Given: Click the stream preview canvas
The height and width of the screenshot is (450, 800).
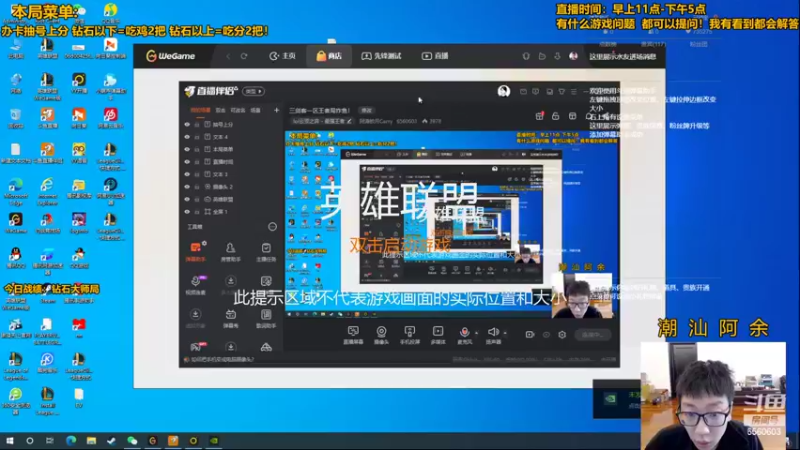Looking at the screenshot, I should point(451,224).
